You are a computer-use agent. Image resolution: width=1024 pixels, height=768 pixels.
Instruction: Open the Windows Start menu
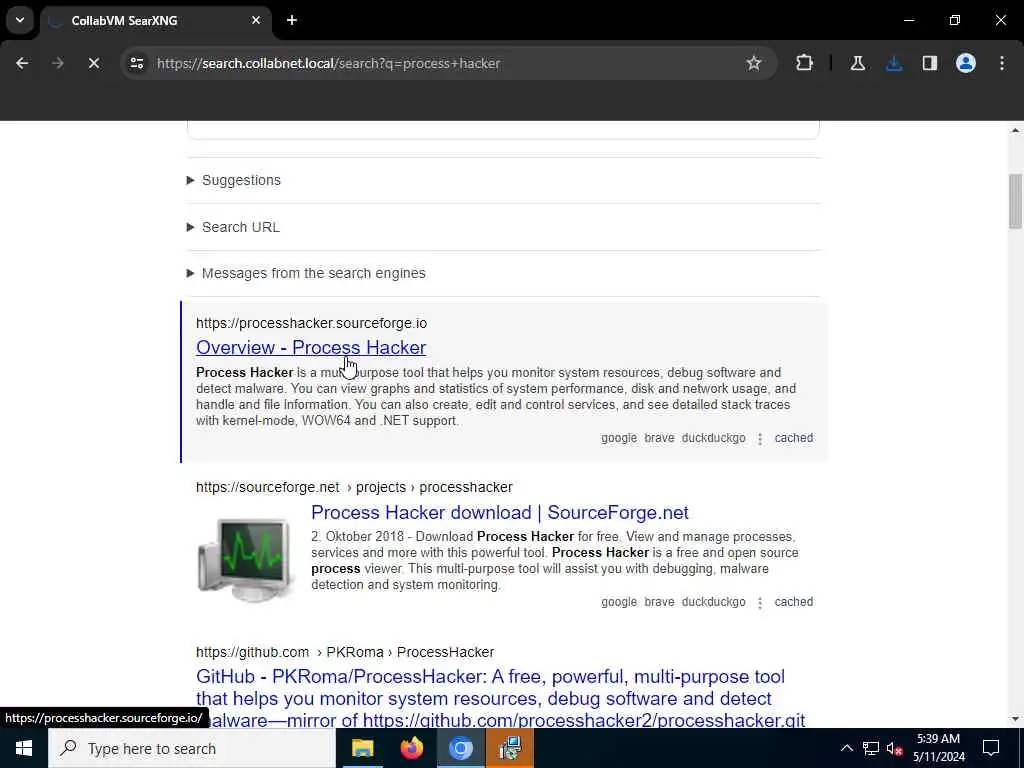pyautogui.click(x=24, y=748)
